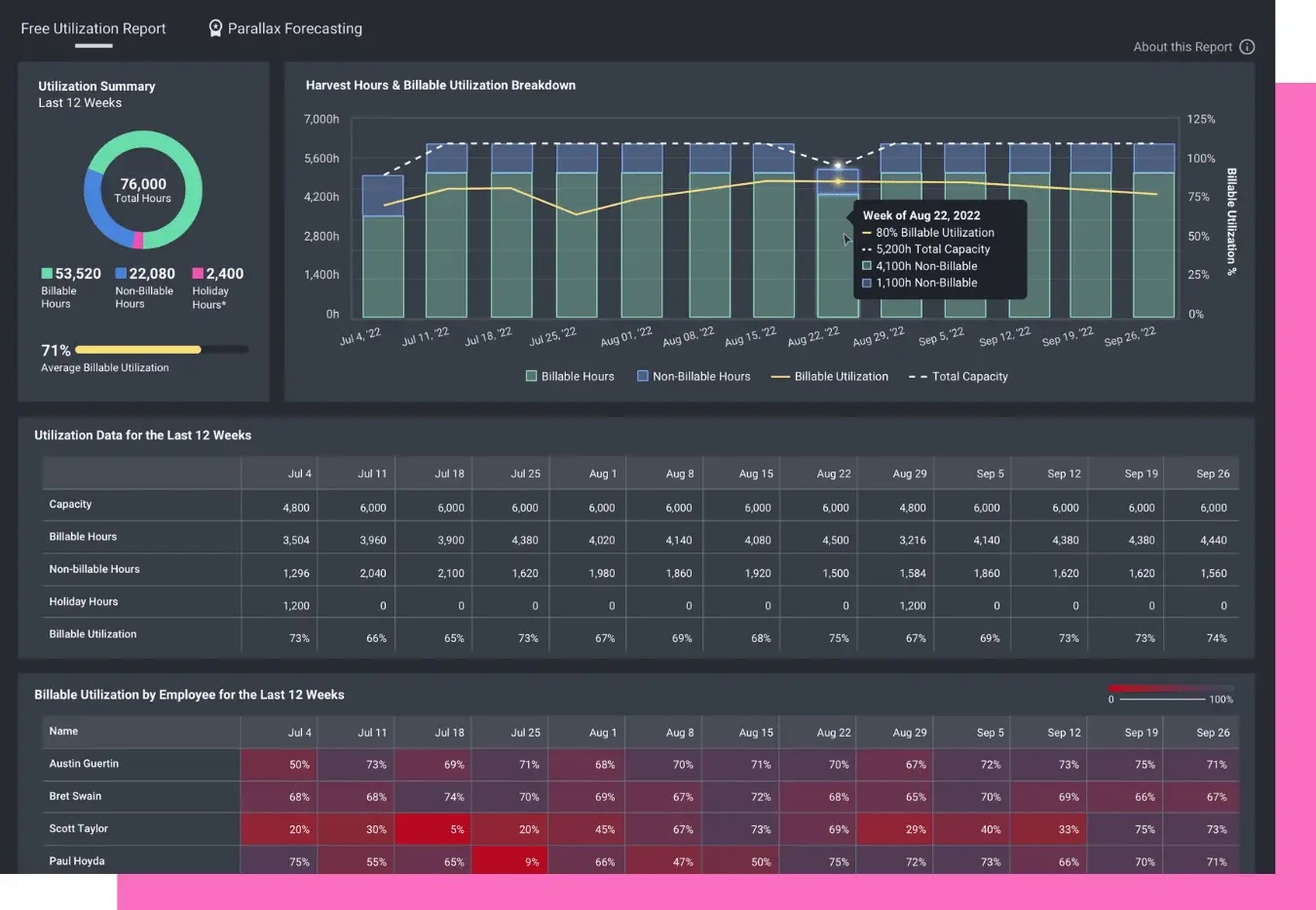The width and height of the screenshot is (1316, 910).
Task: Select the Aug 22 week bar in chart
Action: click(x=837, y=253)
